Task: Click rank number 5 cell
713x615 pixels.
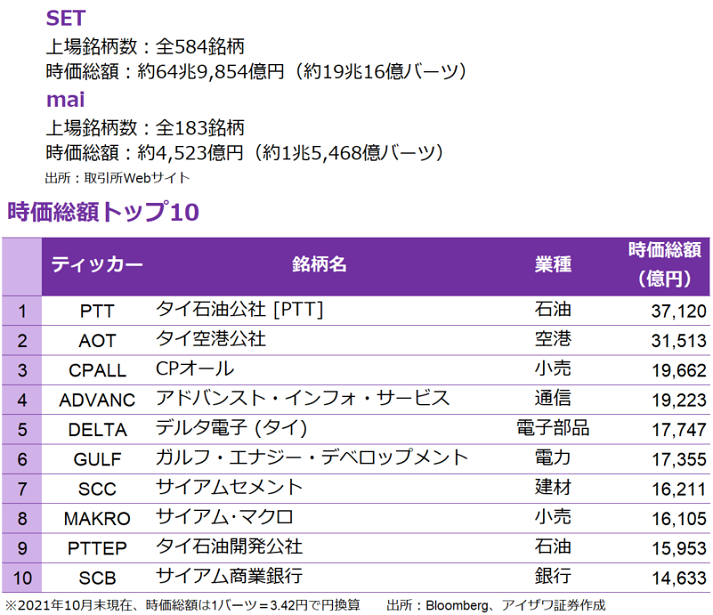Action: (22, 430)
